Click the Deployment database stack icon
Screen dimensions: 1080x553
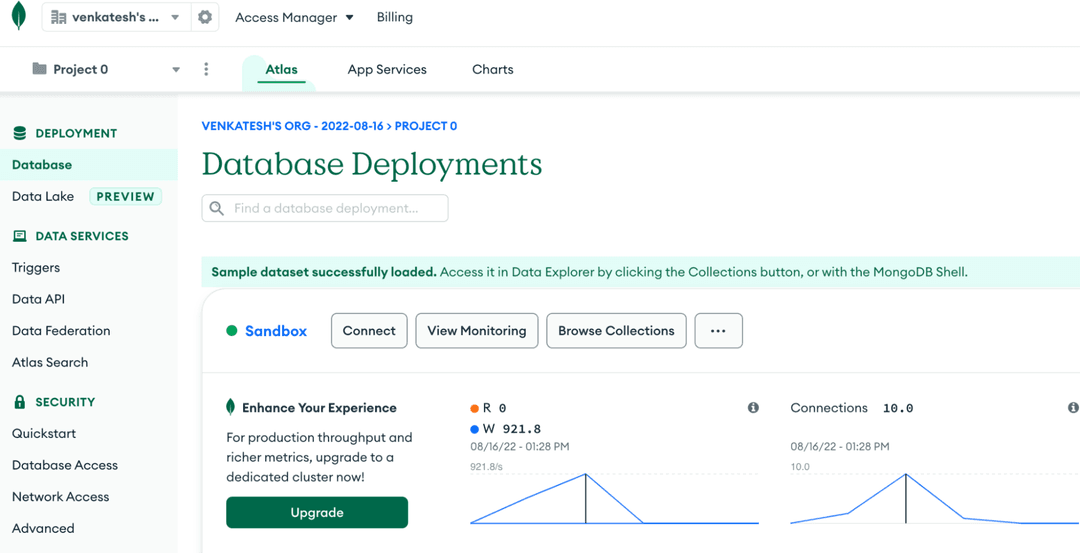click(x=19, y=133)
